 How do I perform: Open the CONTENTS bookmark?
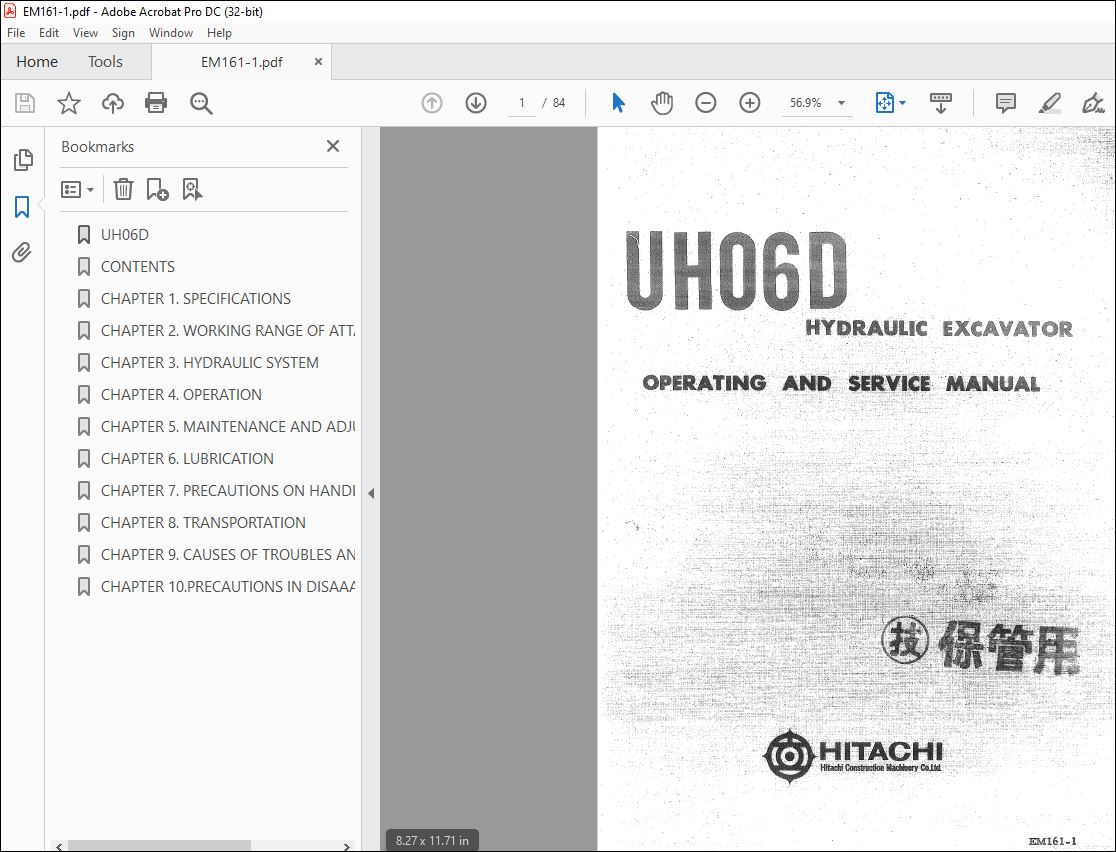point(137,266)
